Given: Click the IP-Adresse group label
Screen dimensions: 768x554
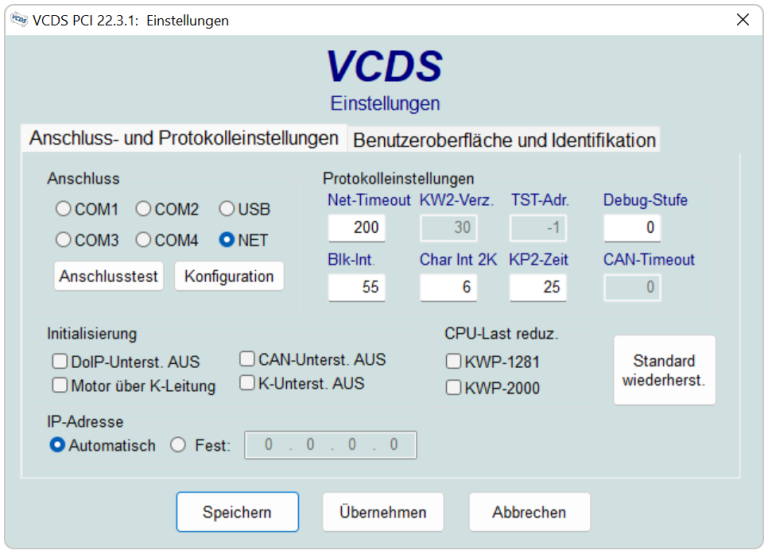Looking at the screenshot, I should (85, 422).
